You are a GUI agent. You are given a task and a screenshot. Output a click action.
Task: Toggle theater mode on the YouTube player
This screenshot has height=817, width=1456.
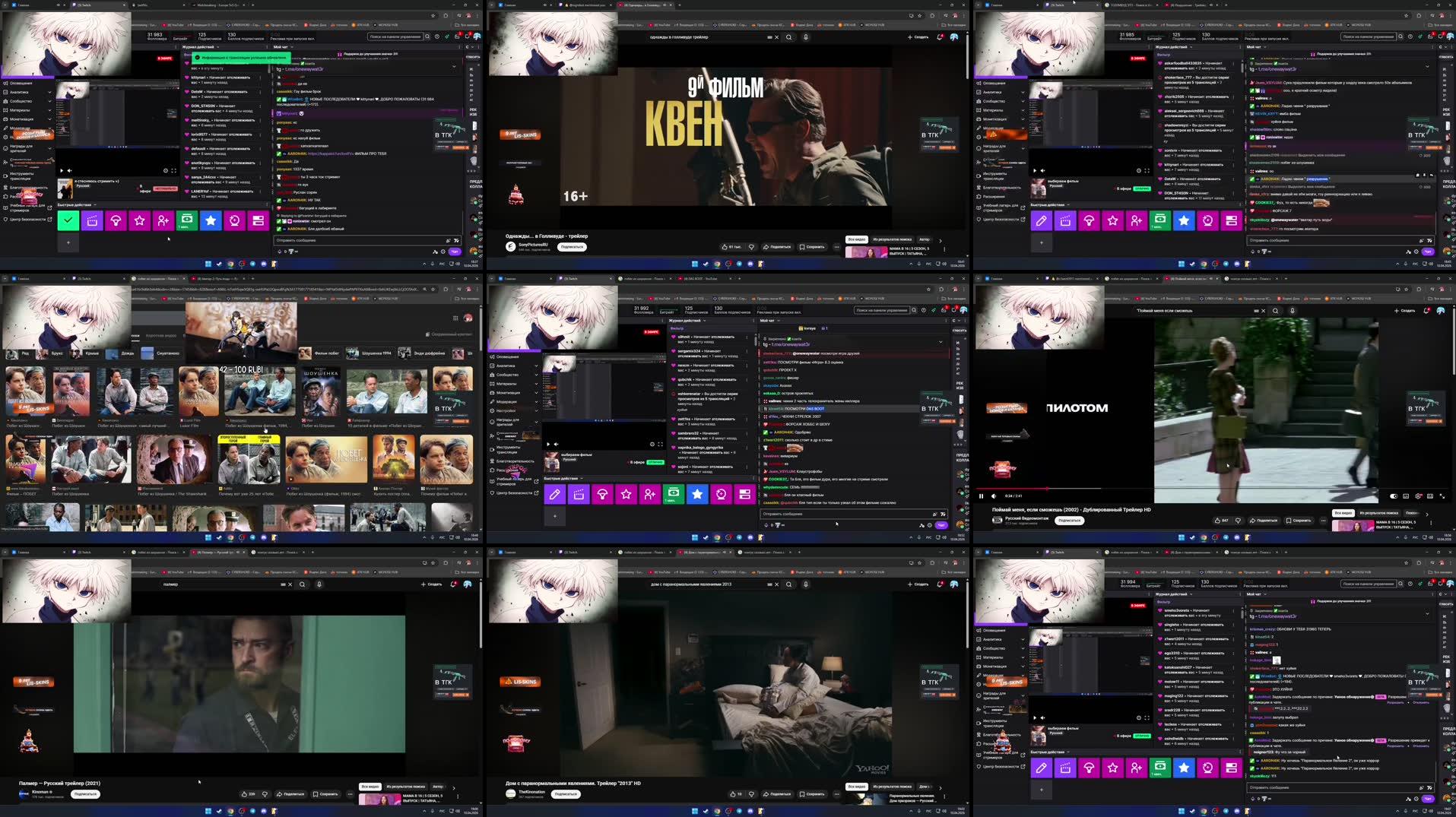(x=1429, y=496)
